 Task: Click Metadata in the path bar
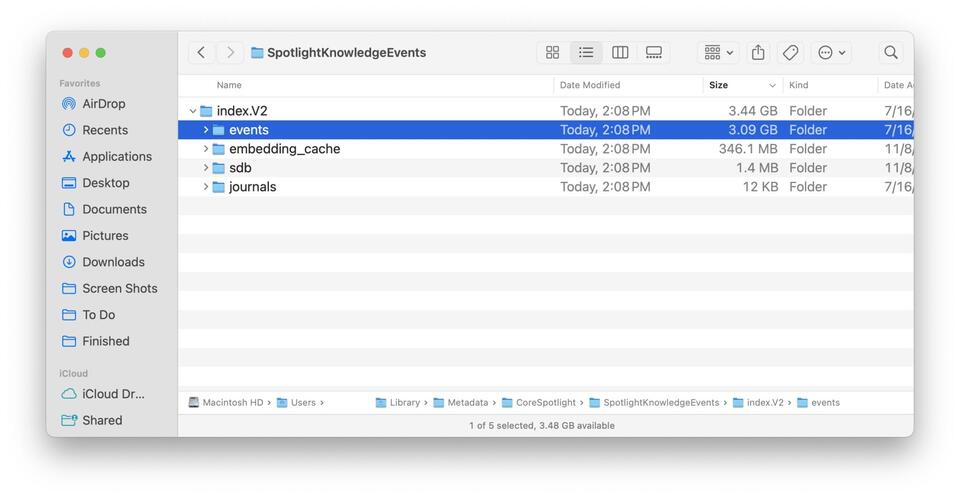point(460,402)
